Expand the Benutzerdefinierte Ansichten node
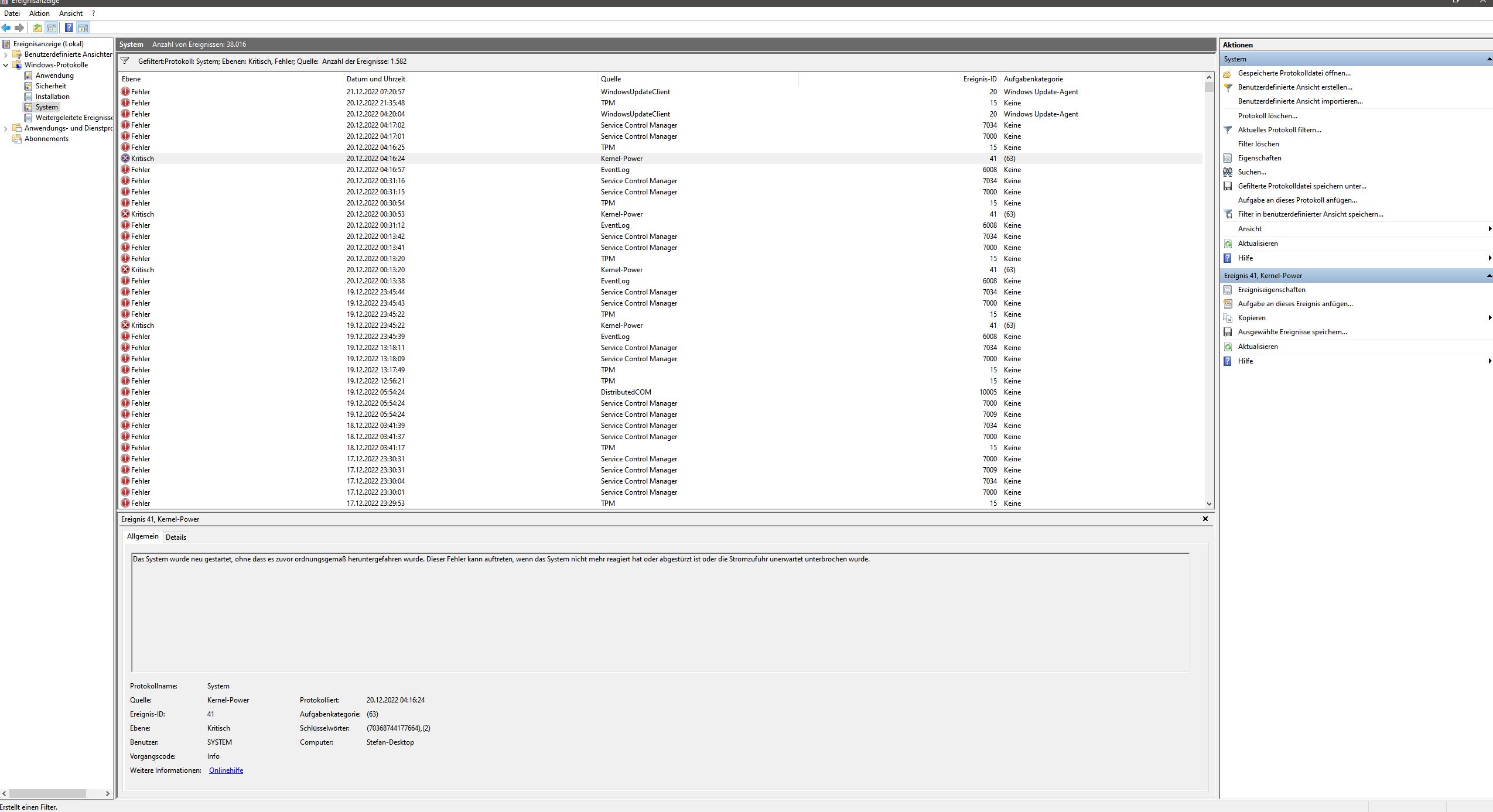This screenshot has width=1493, height=812. click(x=6, y=54)
